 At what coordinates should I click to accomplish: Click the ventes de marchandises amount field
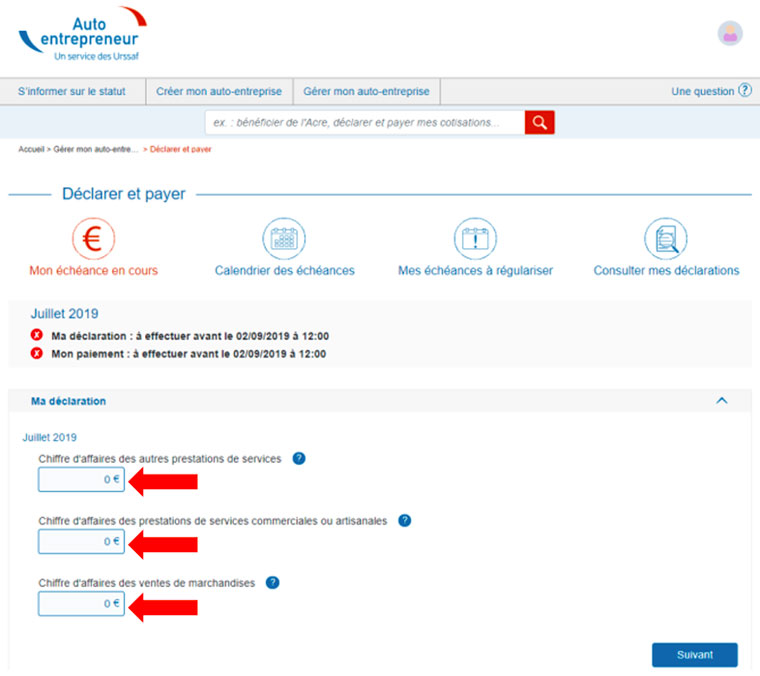pyautogui.click(x=81, y=604)
